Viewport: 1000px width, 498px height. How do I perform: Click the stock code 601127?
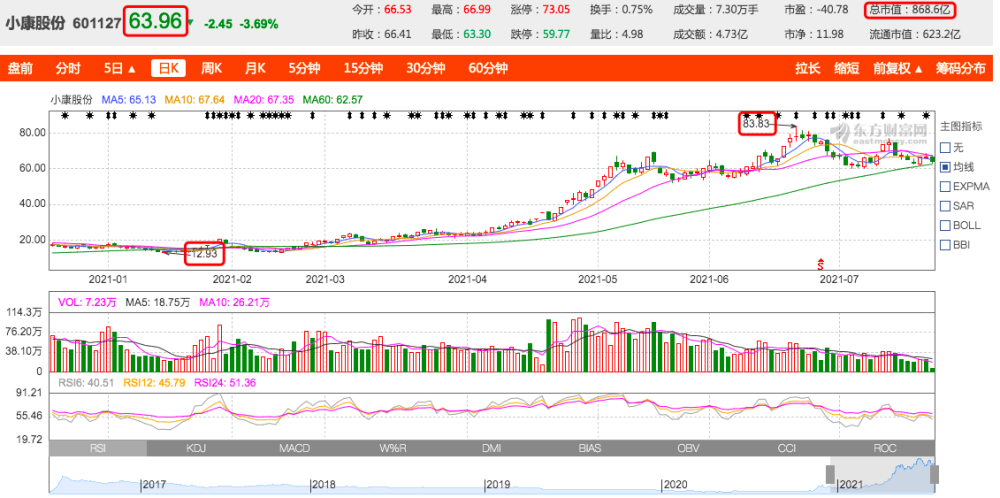(x=95, y=24)
